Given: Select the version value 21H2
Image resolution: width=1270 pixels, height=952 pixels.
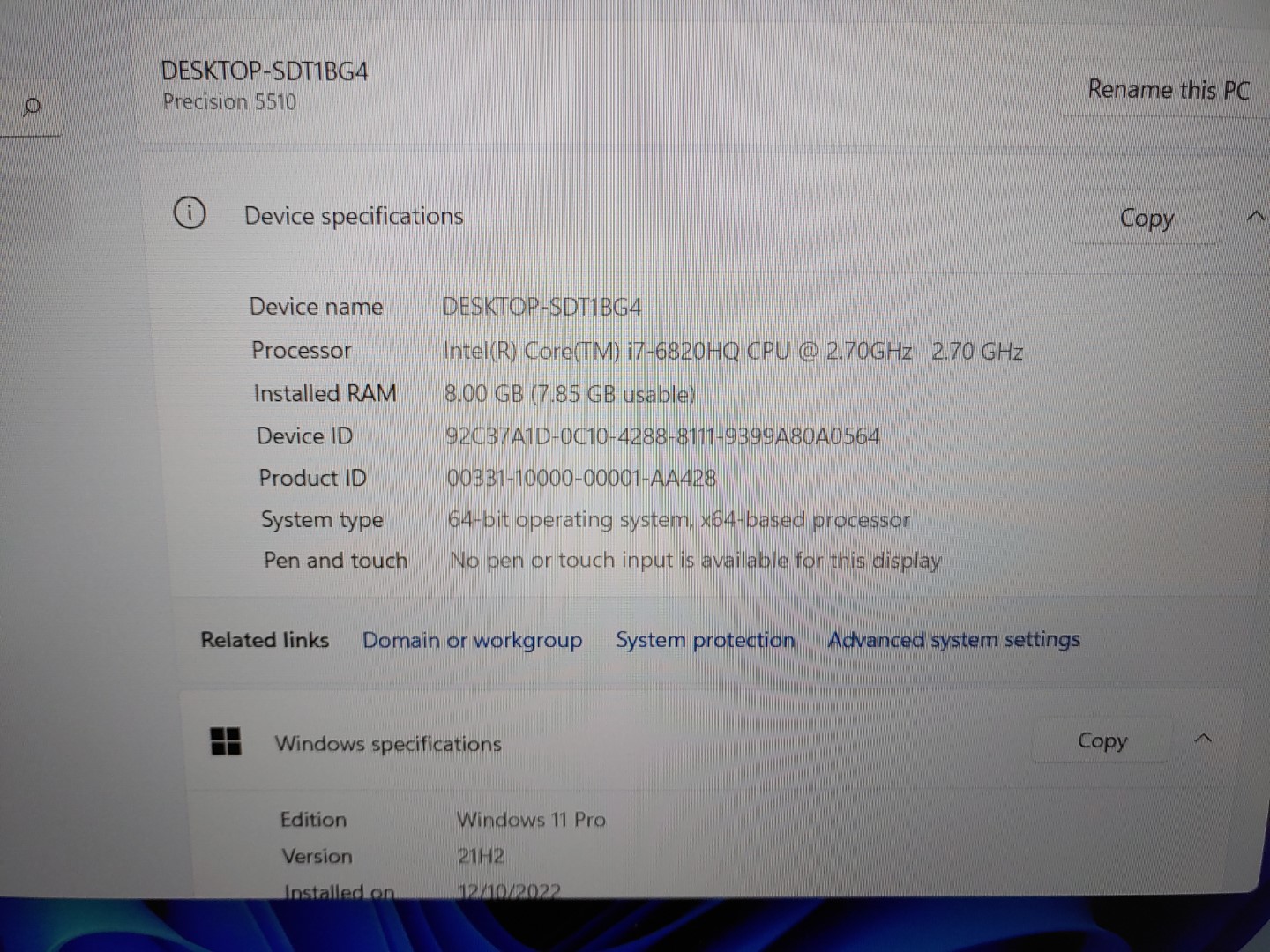Looking at the screenshot, I should pyautogui.click(x=481, y=856).
